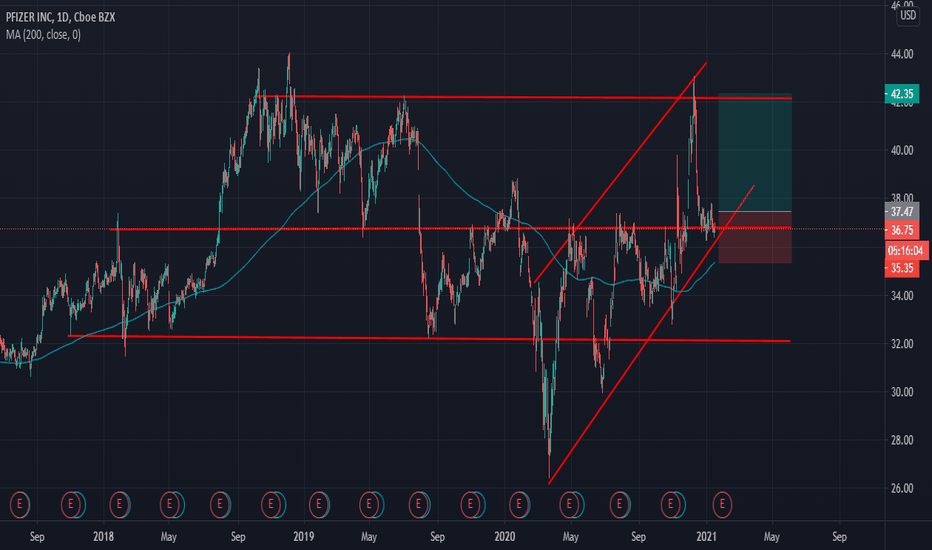932x550 pixels.
Task: Click the 40.00 price axis label
Action: coord(902,150)
